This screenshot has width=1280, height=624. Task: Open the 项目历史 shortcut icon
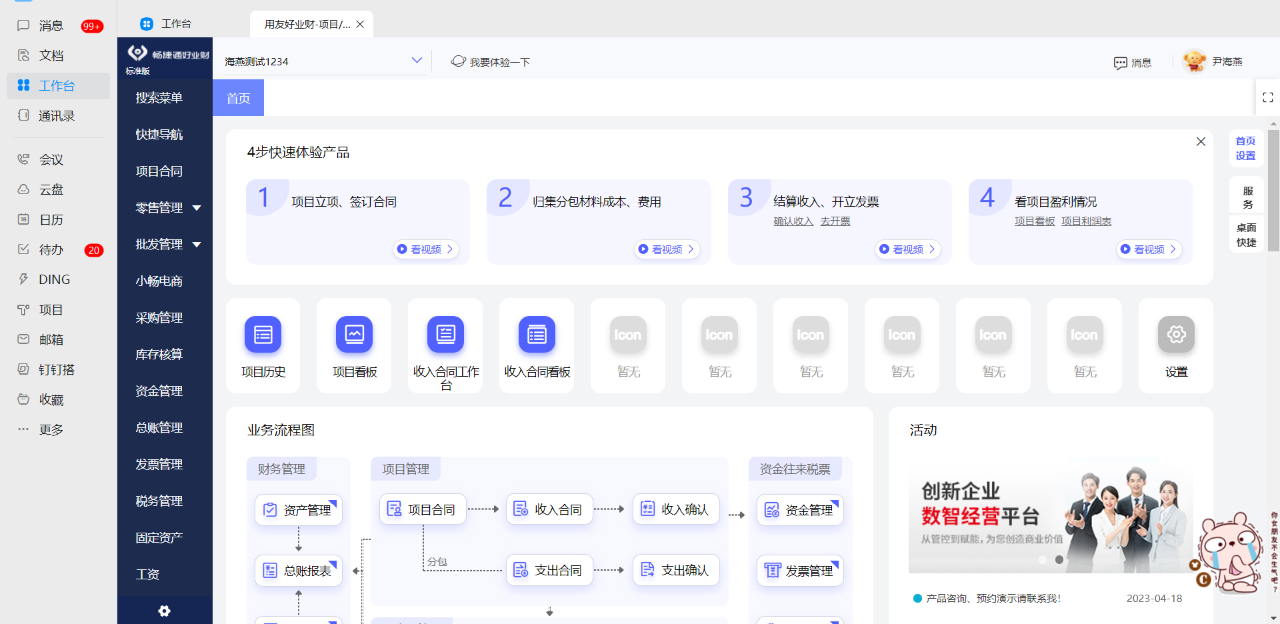(x=263, y=334)
